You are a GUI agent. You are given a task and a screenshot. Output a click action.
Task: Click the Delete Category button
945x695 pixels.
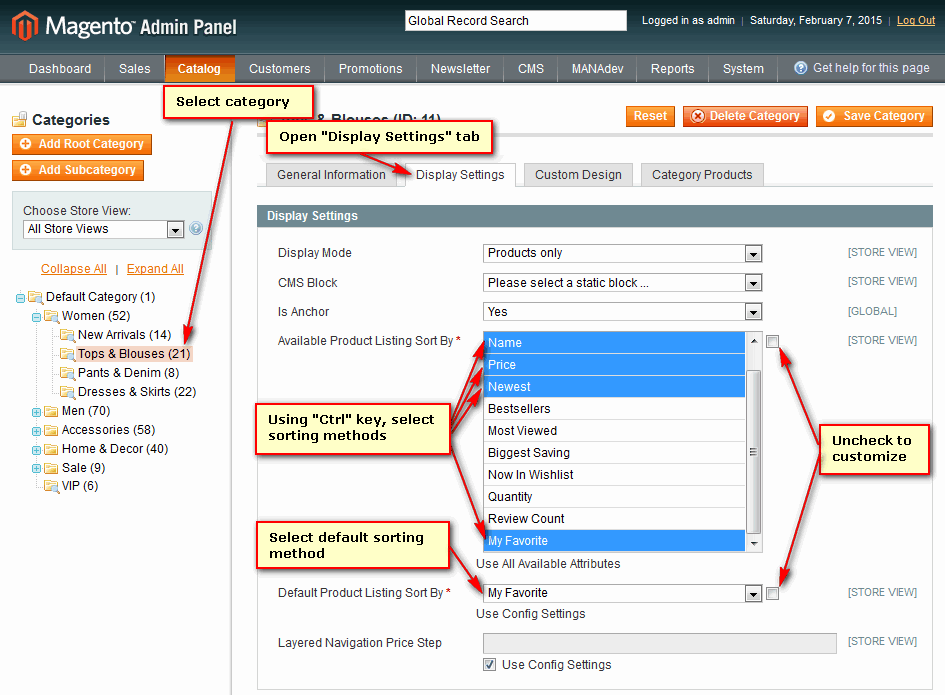pyautogui.click(x=745, y=116)
